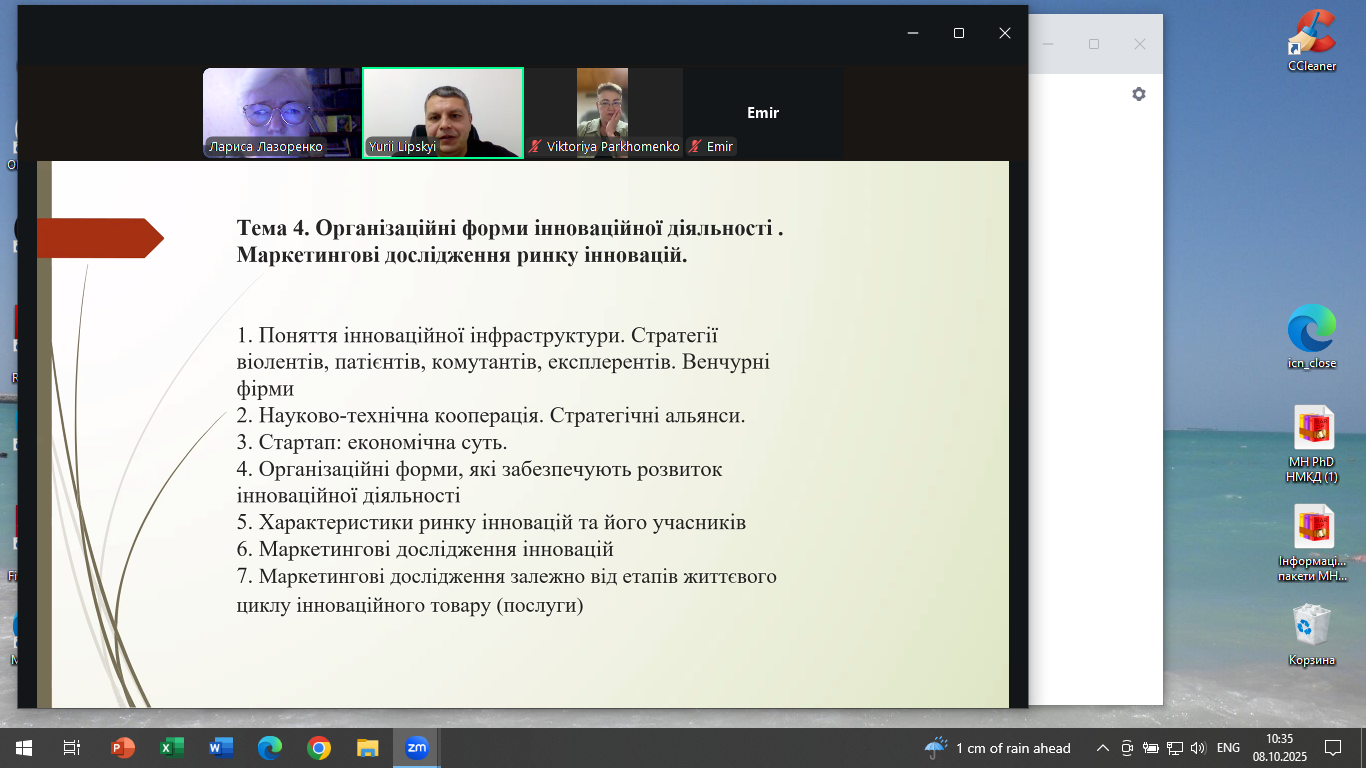Click the Zoom taskbar icon
Screen dimensions: 1366x768
coord(416,748)
